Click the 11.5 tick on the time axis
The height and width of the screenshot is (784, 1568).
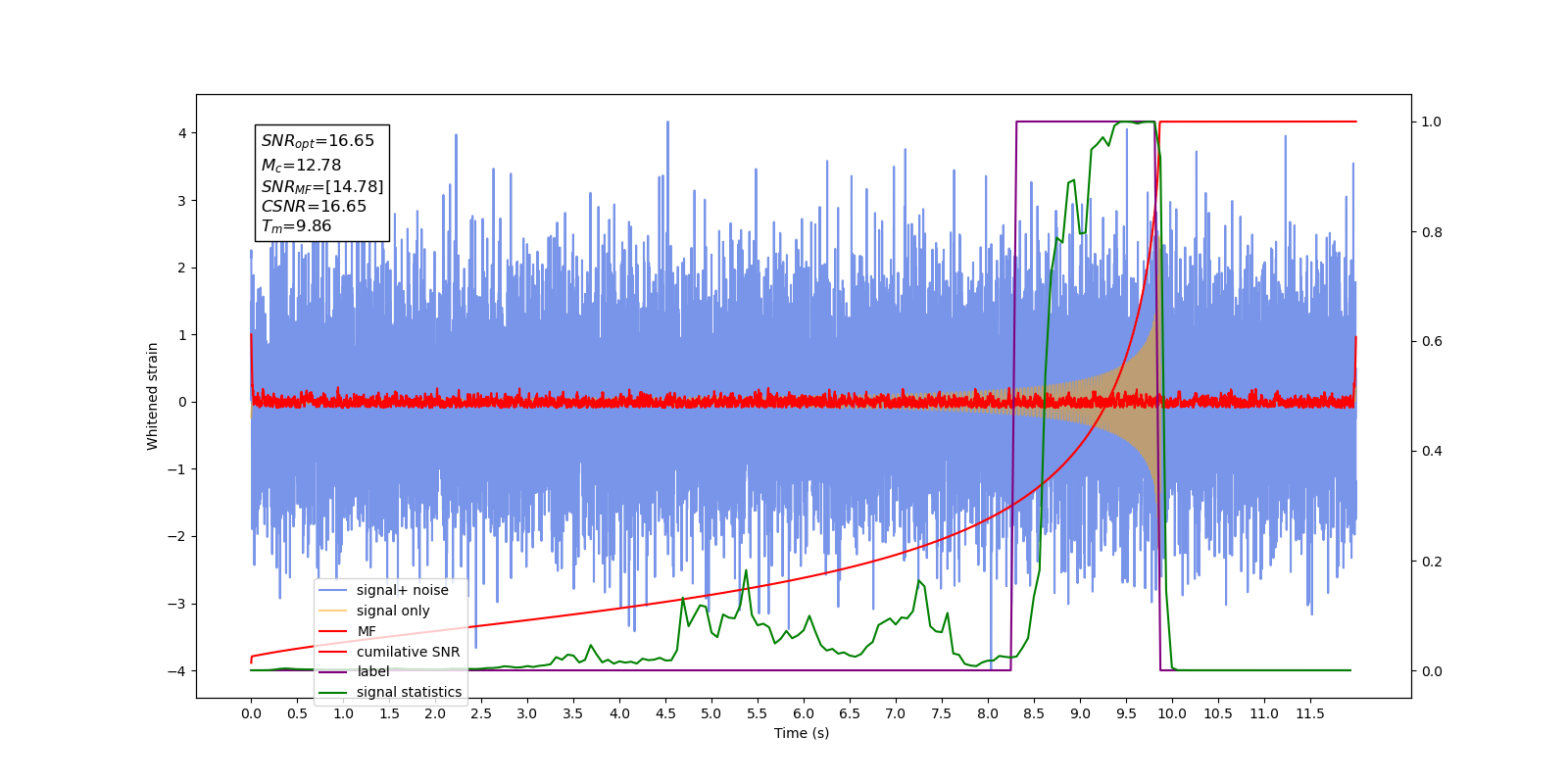tap(1310, 713)
